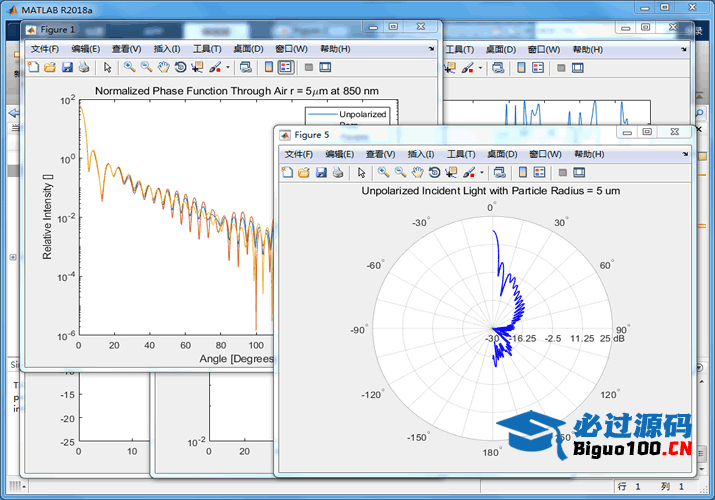Activate Zoom In tool in Figure 5
This screenshot has height=500, width=715.
click(x=384, y=172)
